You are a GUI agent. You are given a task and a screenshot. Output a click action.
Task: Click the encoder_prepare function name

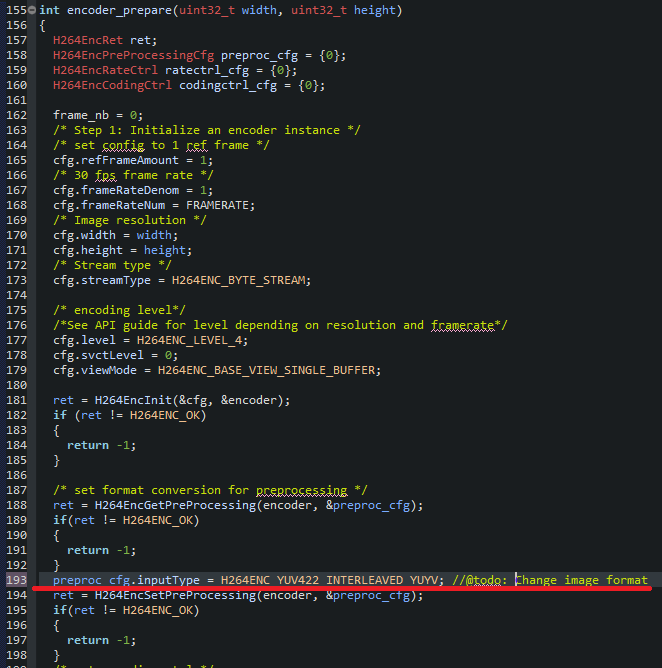point(119,10)
